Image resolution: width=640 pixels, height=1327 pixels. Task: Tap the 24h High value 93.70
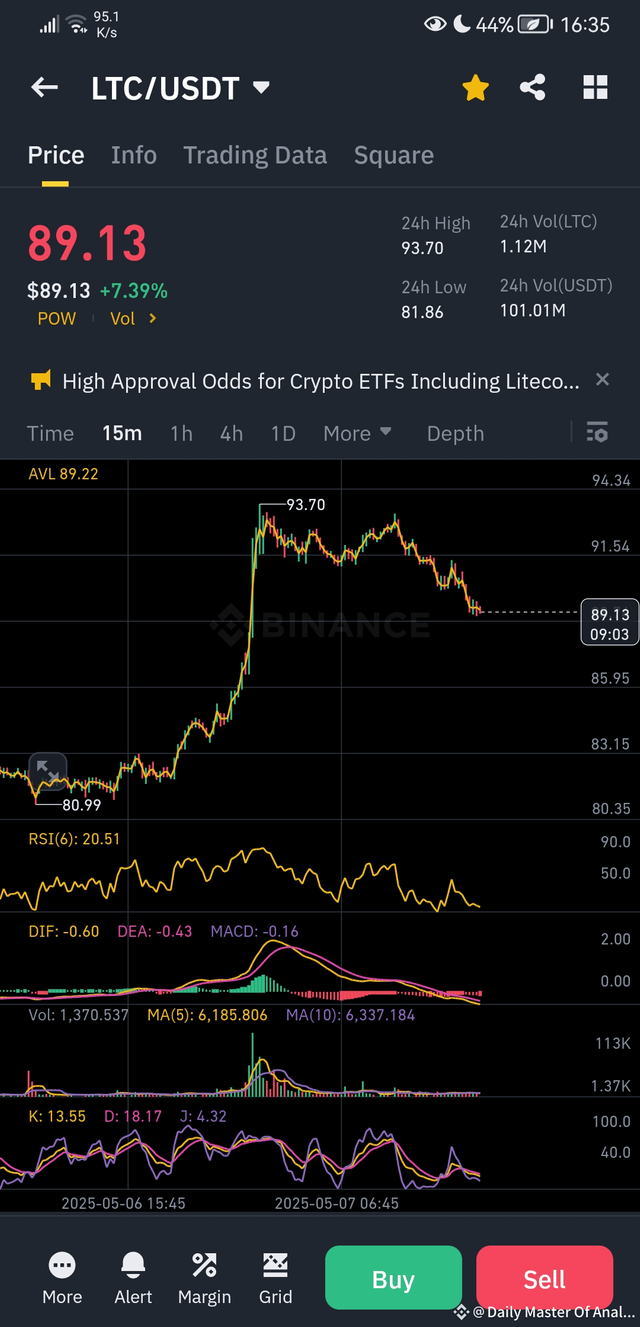pyautogui.click(x=422, y=248)
